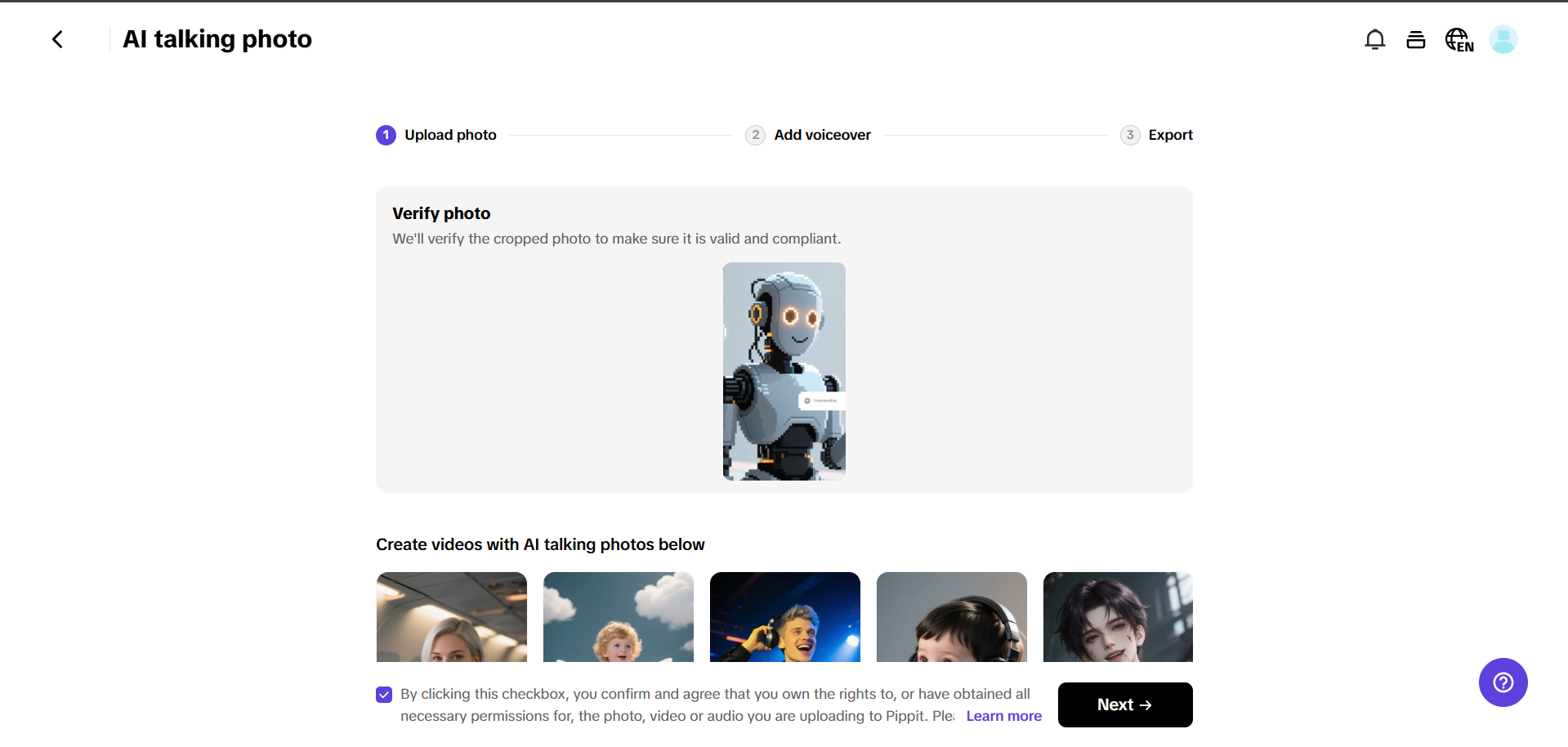Open the Learn more link

(x=1003, y=716)
